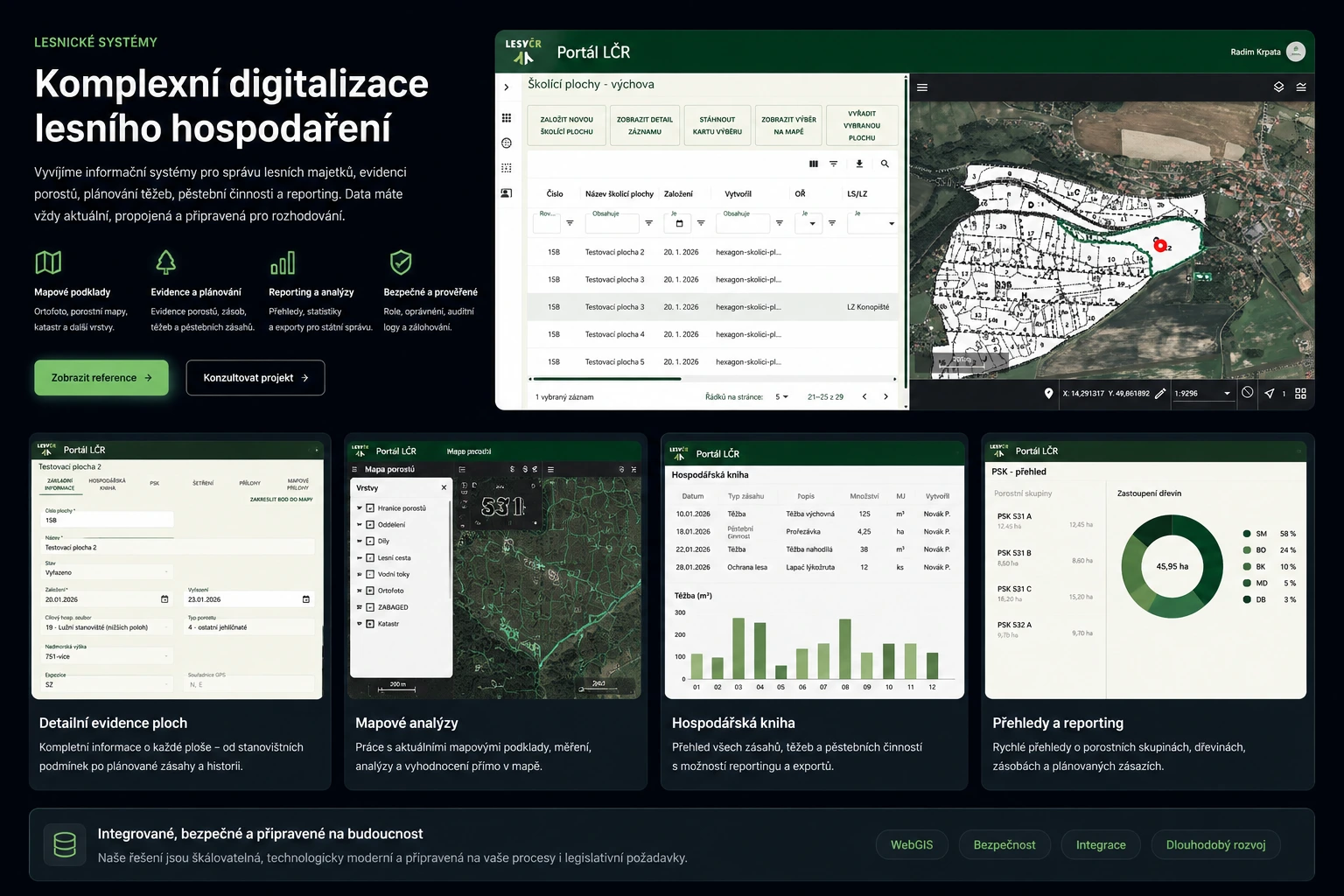Screen dimensions: 1344x896
Task: Click the user avatar next to Radim Krpata
Action: pyautogui.click(x=1296, y=52)
